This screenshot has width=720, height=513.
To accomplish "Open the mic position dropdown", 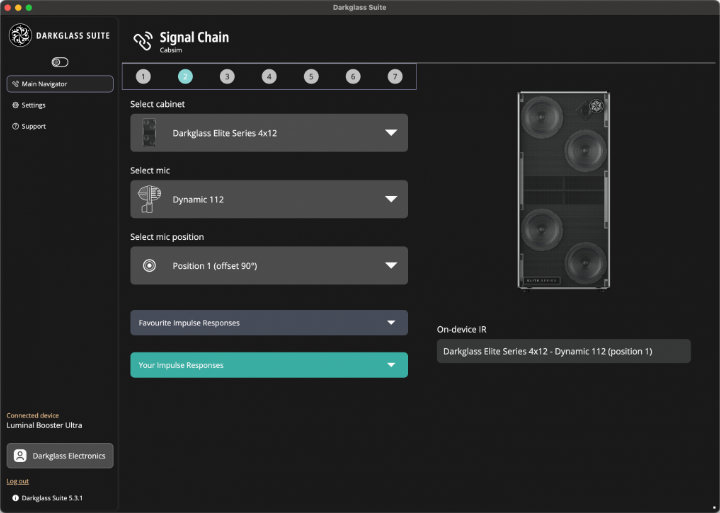I will tap(269, 265).
